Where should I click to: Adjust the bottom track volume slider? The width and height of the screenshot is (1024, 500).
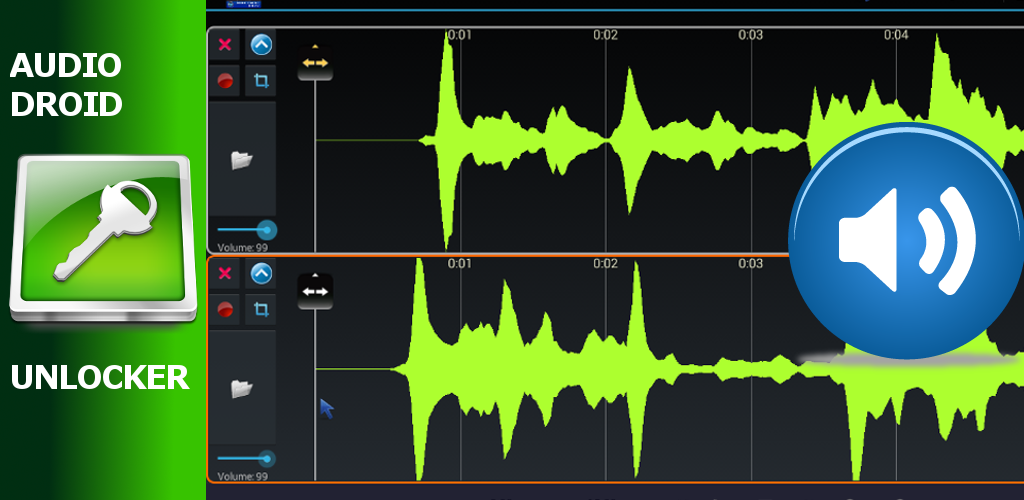pyautogui.click(x=246, y=459)
